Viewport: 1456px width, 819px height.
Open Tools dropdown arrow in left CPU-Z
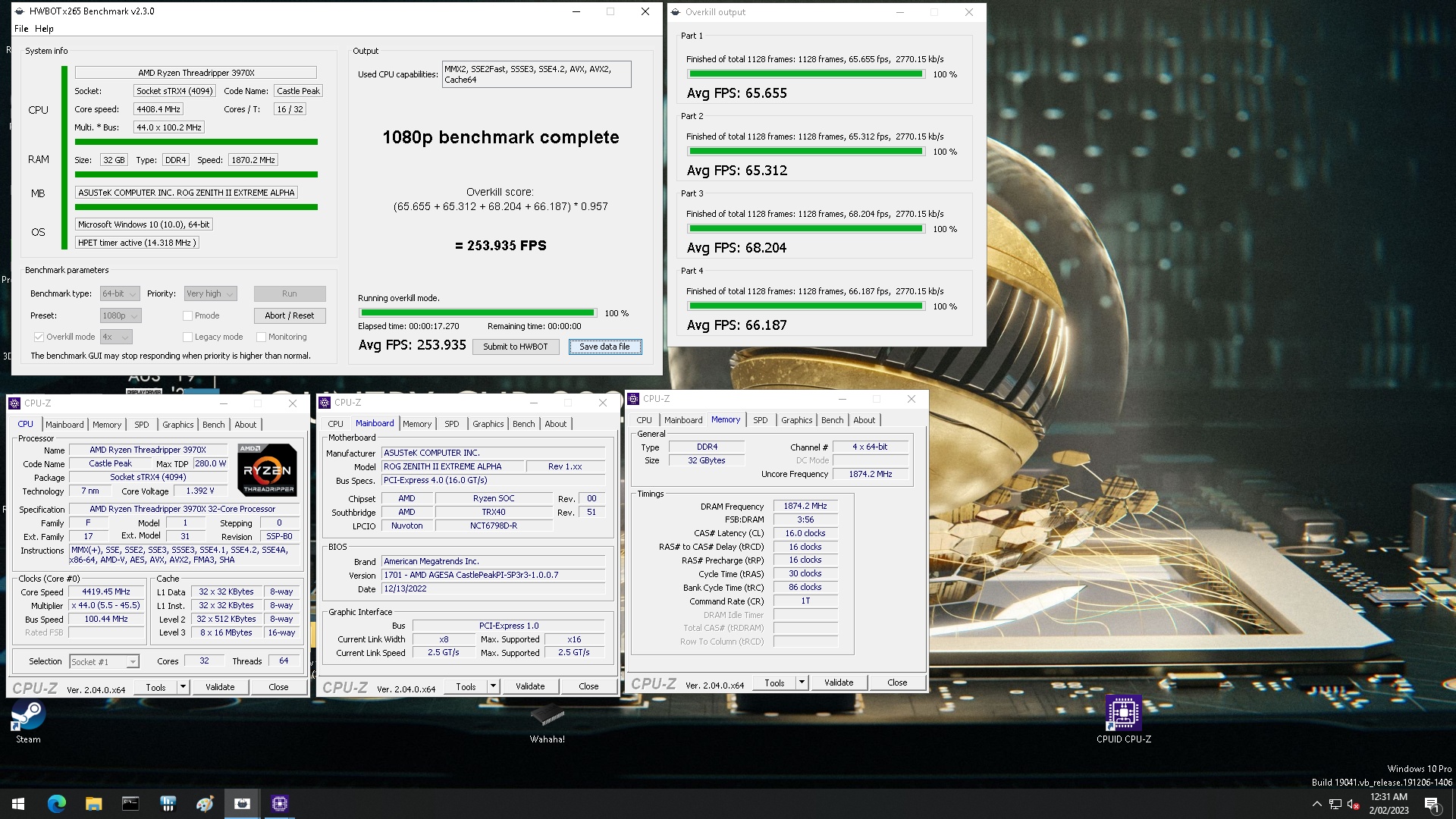pyautogui.click(x=183, y=687)
